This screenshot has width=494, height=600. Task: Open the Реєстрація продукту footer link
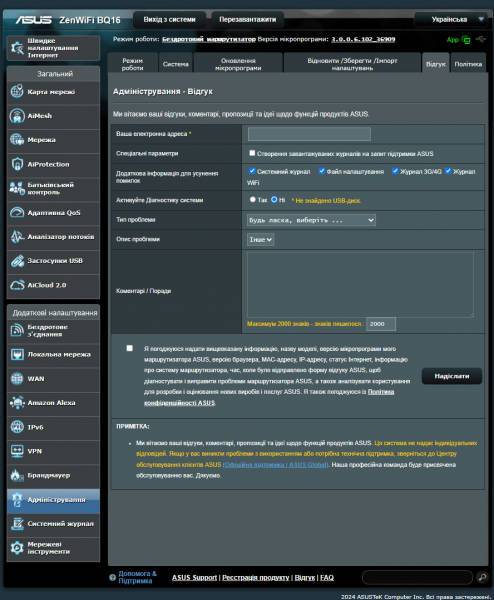click(x=256, y=577)
